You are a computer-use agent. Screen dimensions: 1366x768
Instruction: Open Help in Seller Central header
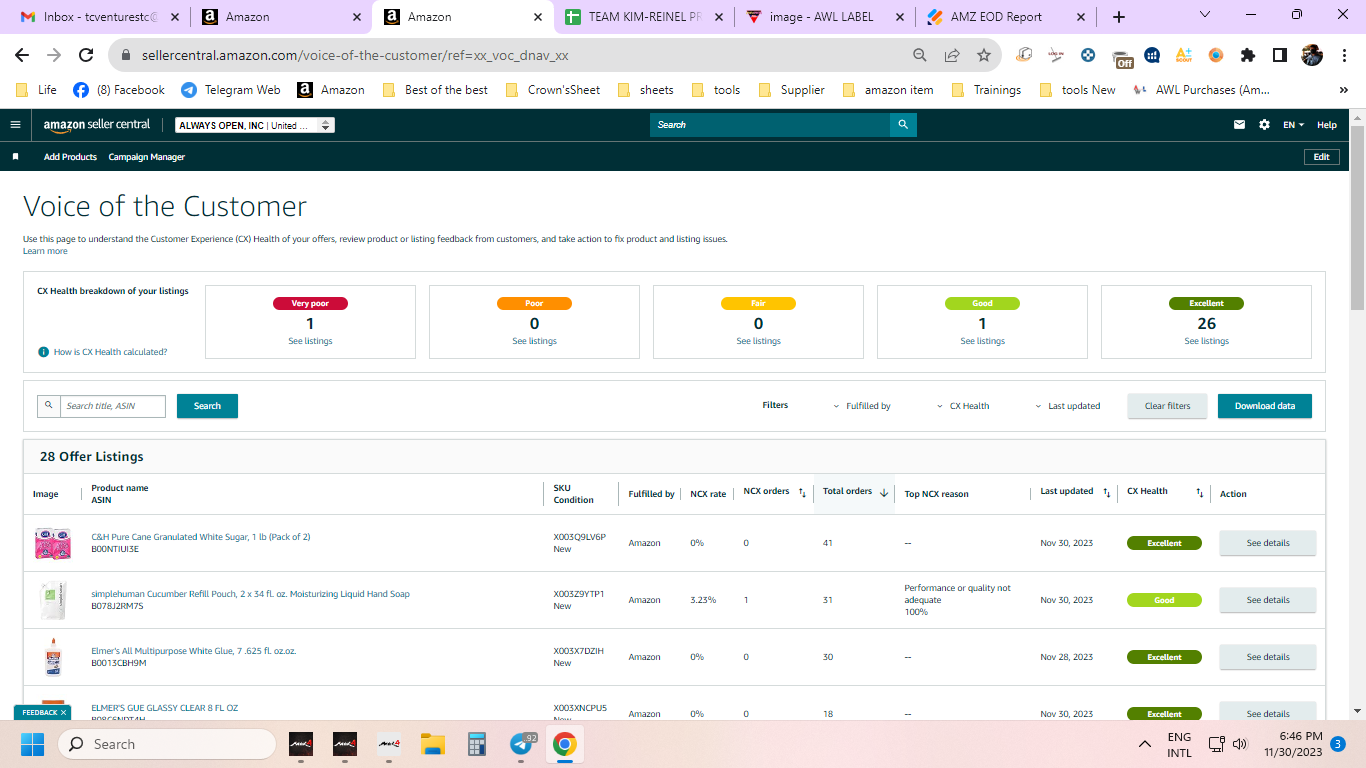(x=1326, y=125)
